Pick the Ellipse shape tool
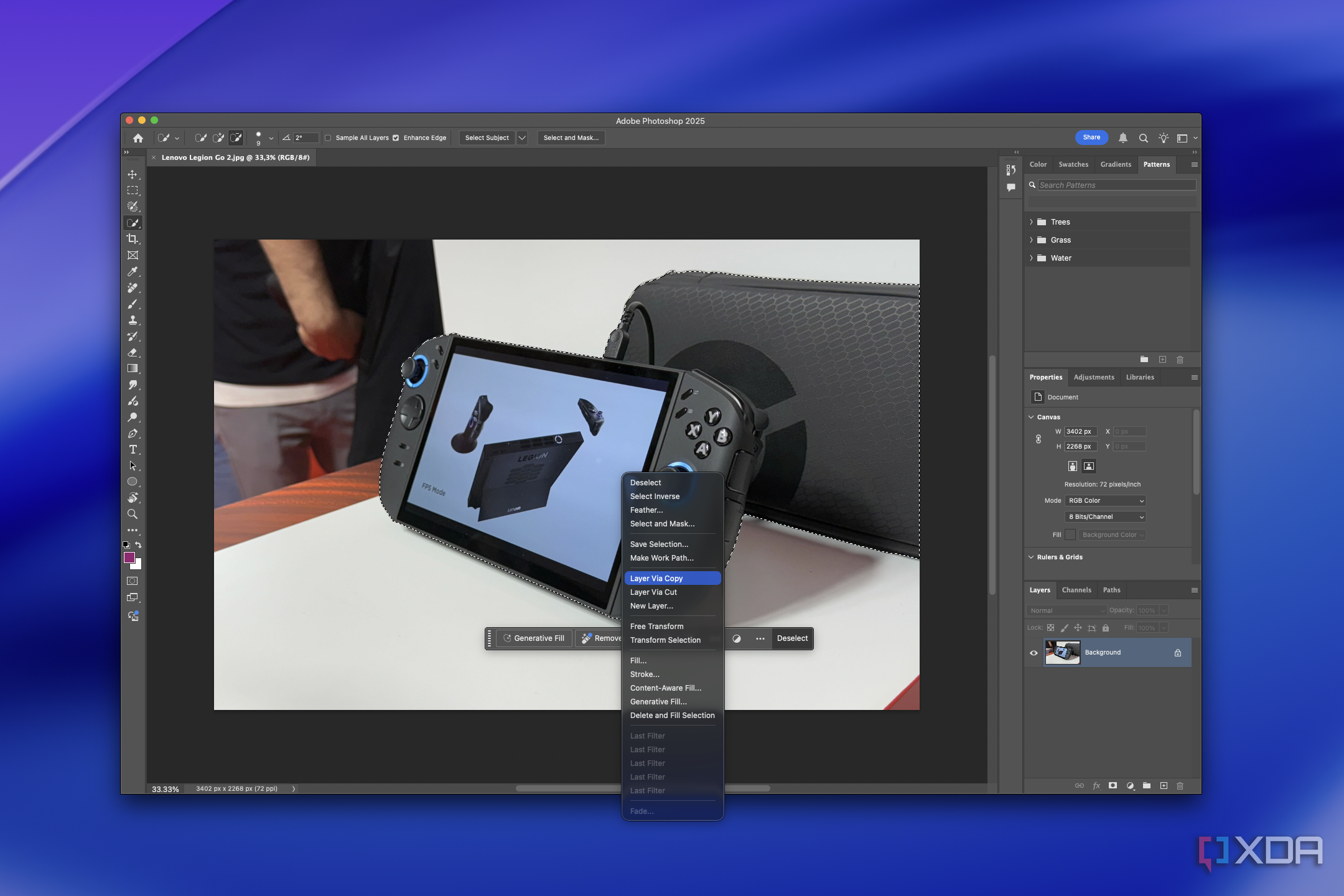 click(x=133, y=482)
